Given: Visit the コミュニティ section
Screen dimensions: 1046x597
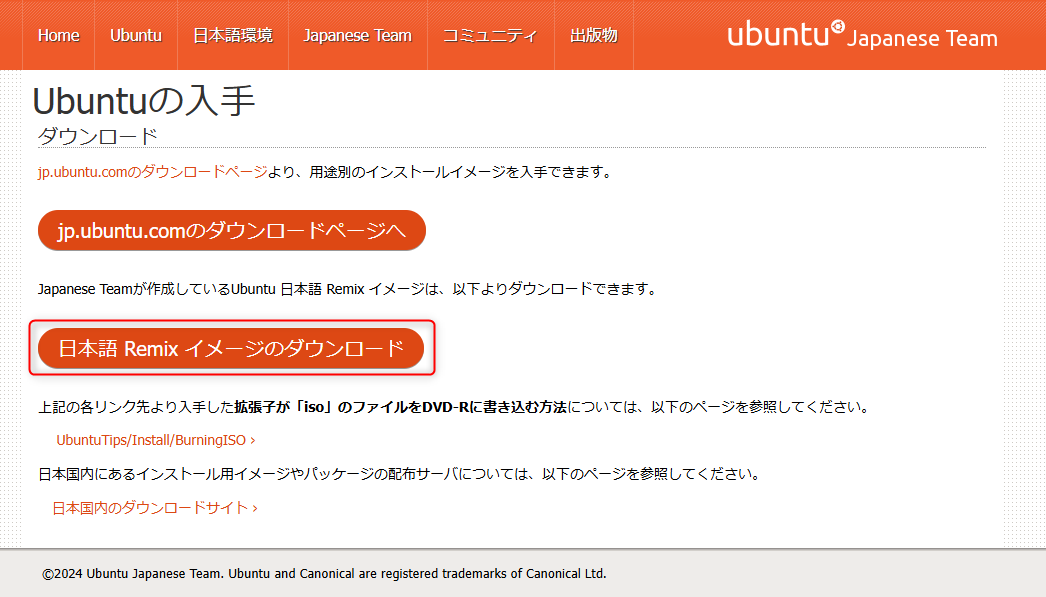Looking at the screenshot, I should [490, 34].
